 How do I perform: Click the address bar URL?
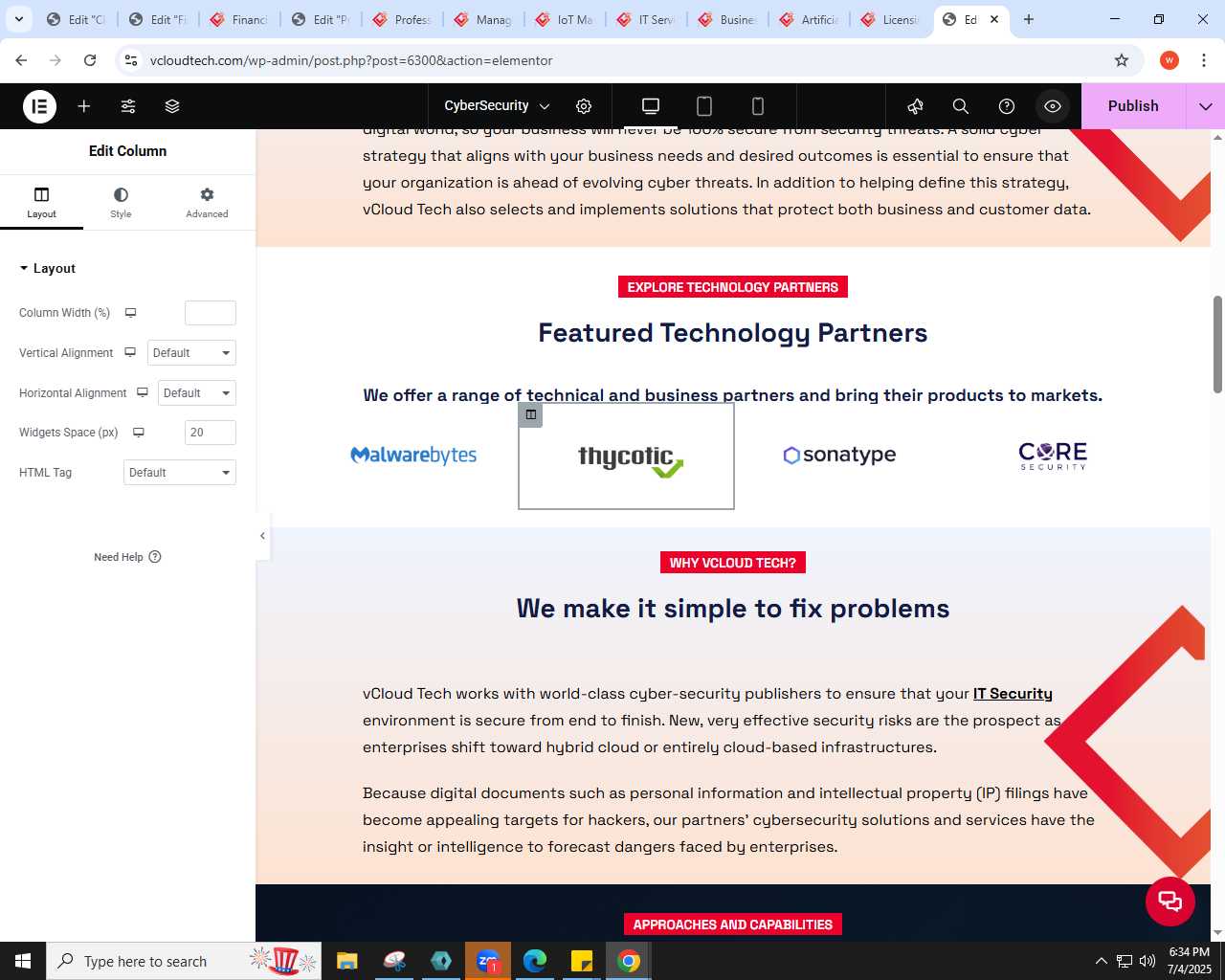(x=351, y=60)
